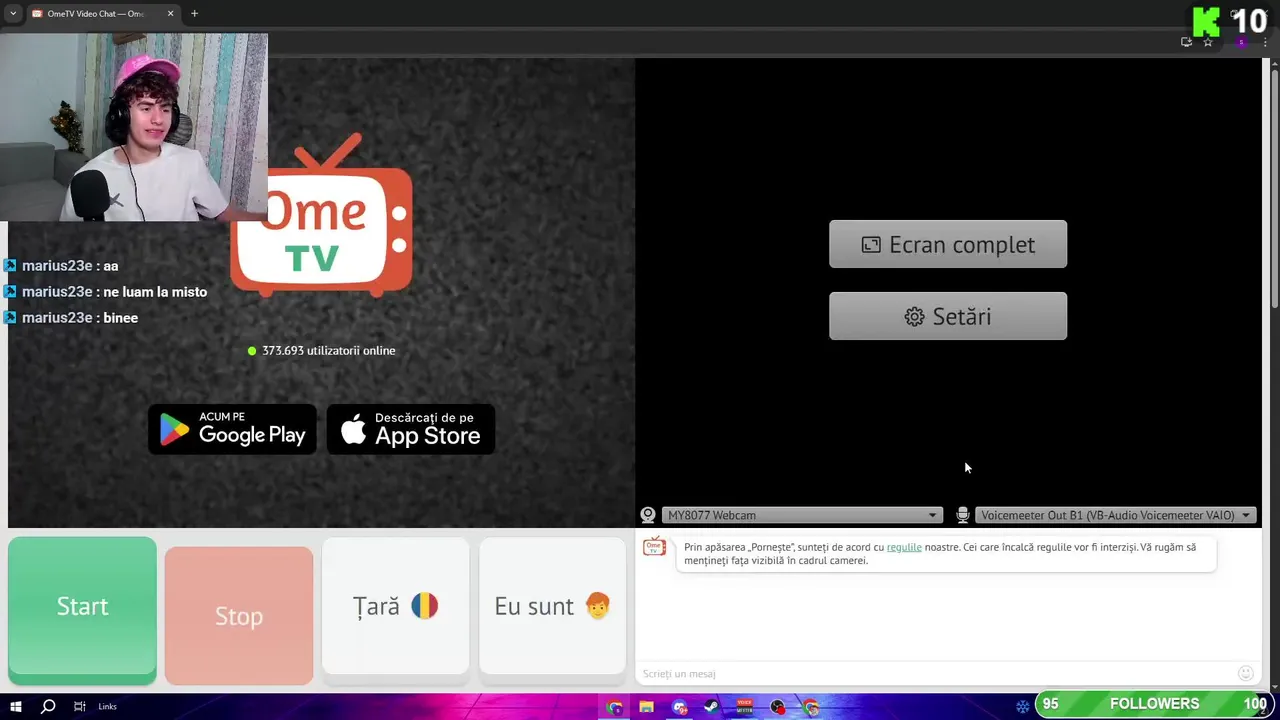Open a new browser tab
1280x720 pixels.
pos(194,14)
